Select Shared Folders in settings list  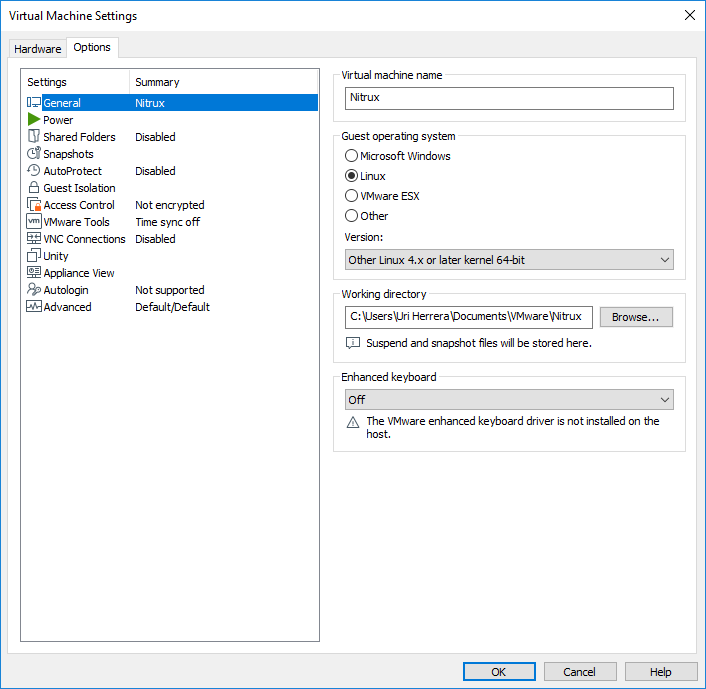(x=172, y=137)
